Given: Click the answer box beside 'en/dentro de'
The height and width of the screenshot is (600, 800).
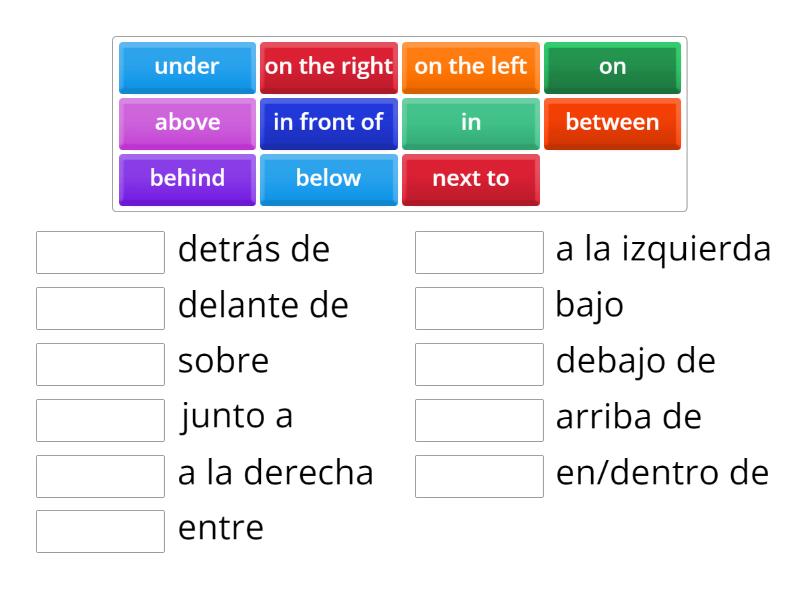Looking at the screenshot, I should pos(479,476).
